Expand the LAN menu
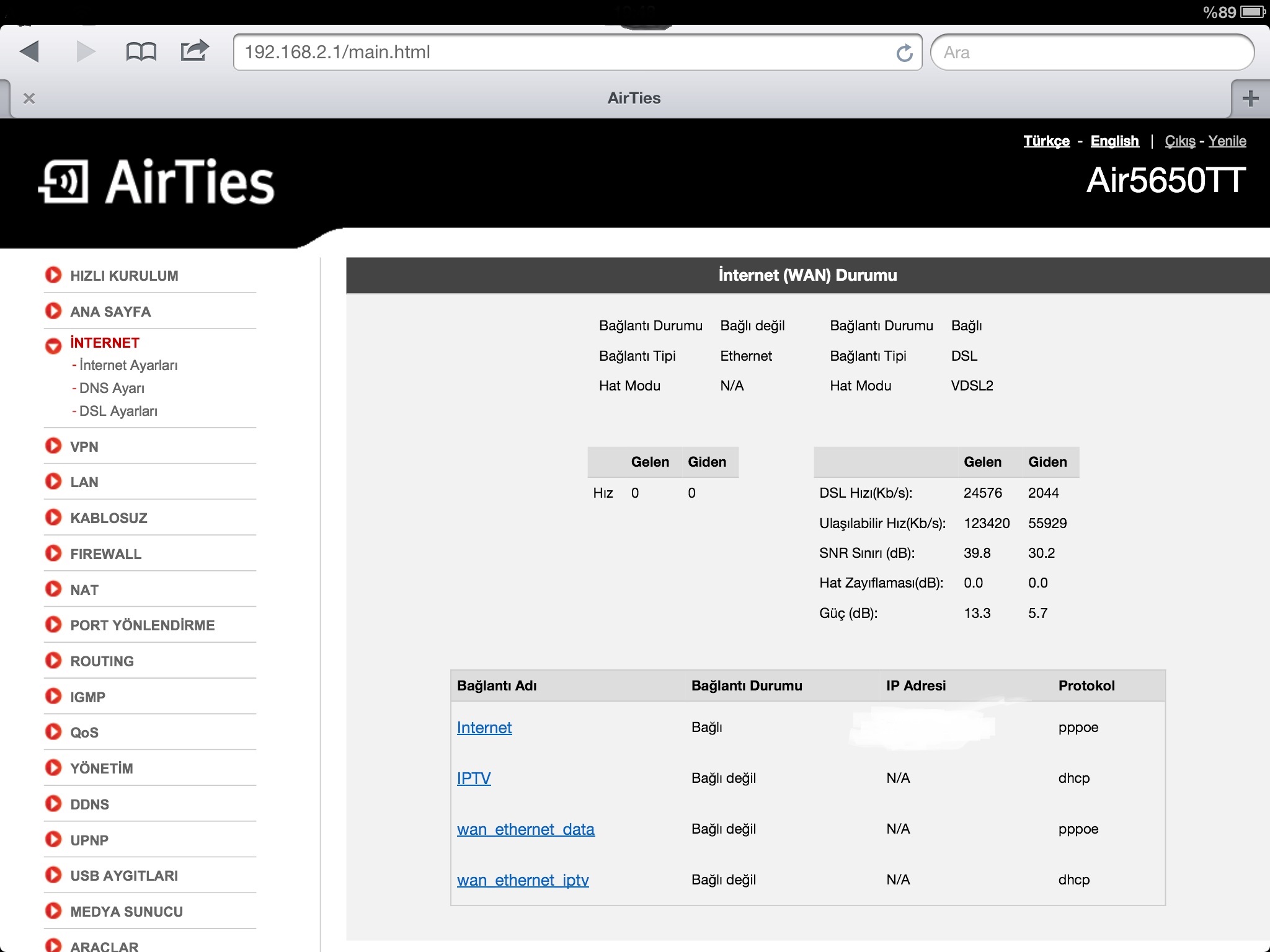The image size is (1270, 952). pos(84,482)
